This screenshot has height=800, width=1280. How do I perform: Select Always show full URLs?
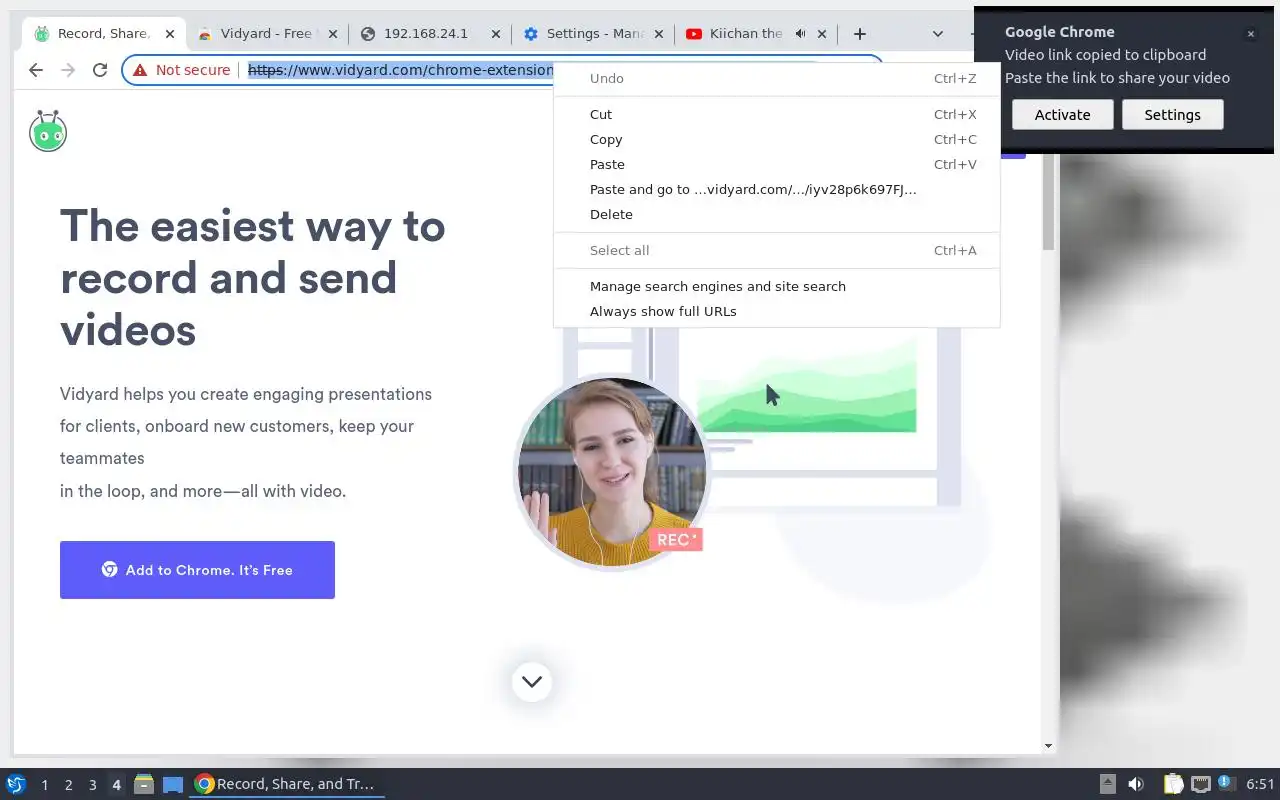[776, 311]
